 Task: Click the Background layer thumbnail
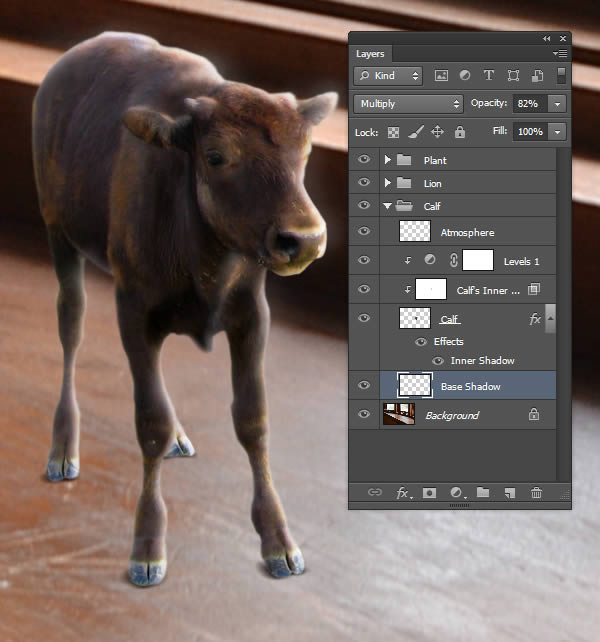pyautogui.click(x=399, y=414)
